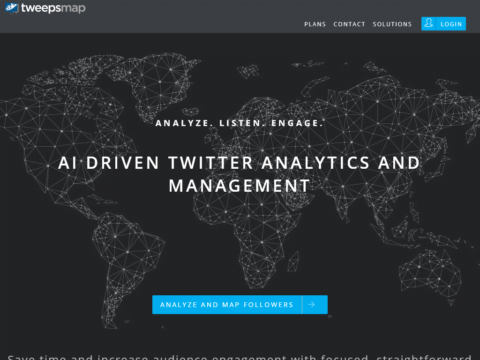Viewport: 480px width, 360px height.
Task: Click the Login button label
Action: 451,24
